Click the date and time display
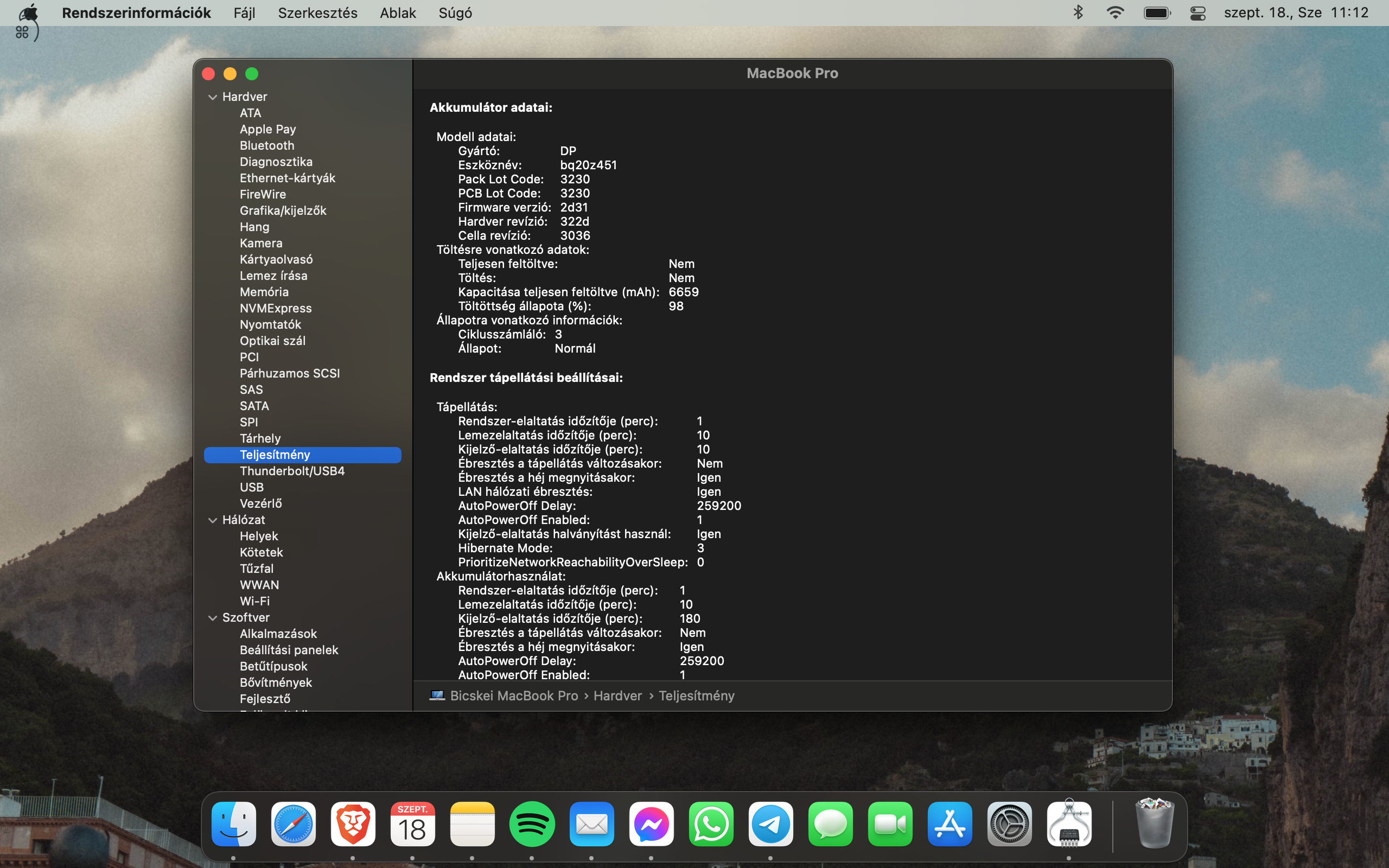Screen dimensions: 1389x868 [1297, 12]
